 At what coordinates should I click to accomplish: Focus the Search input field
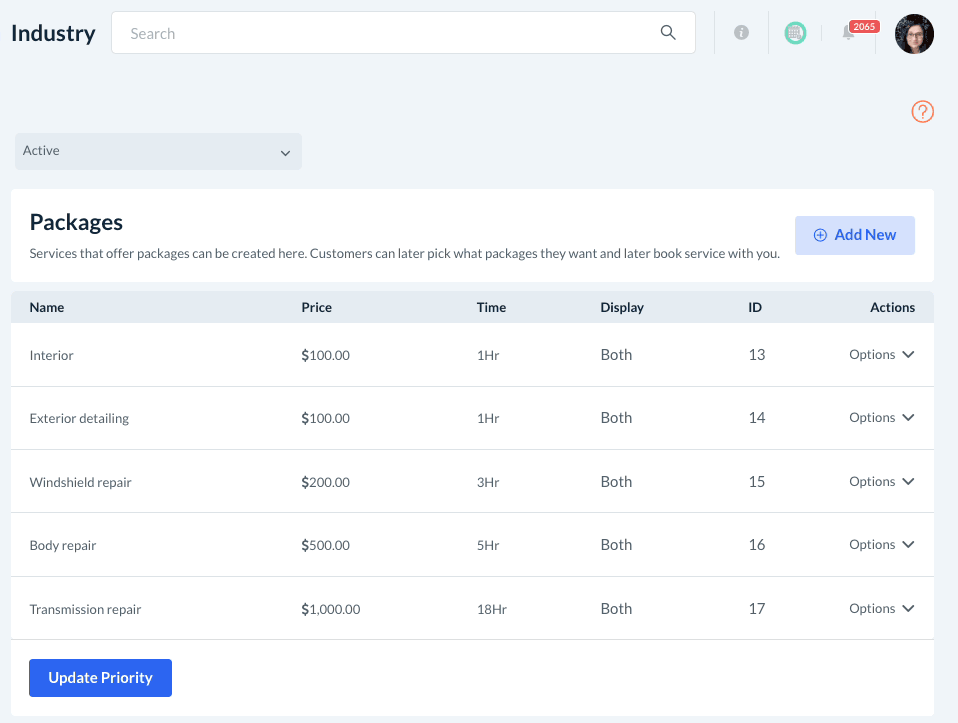[x=390, y=33]
